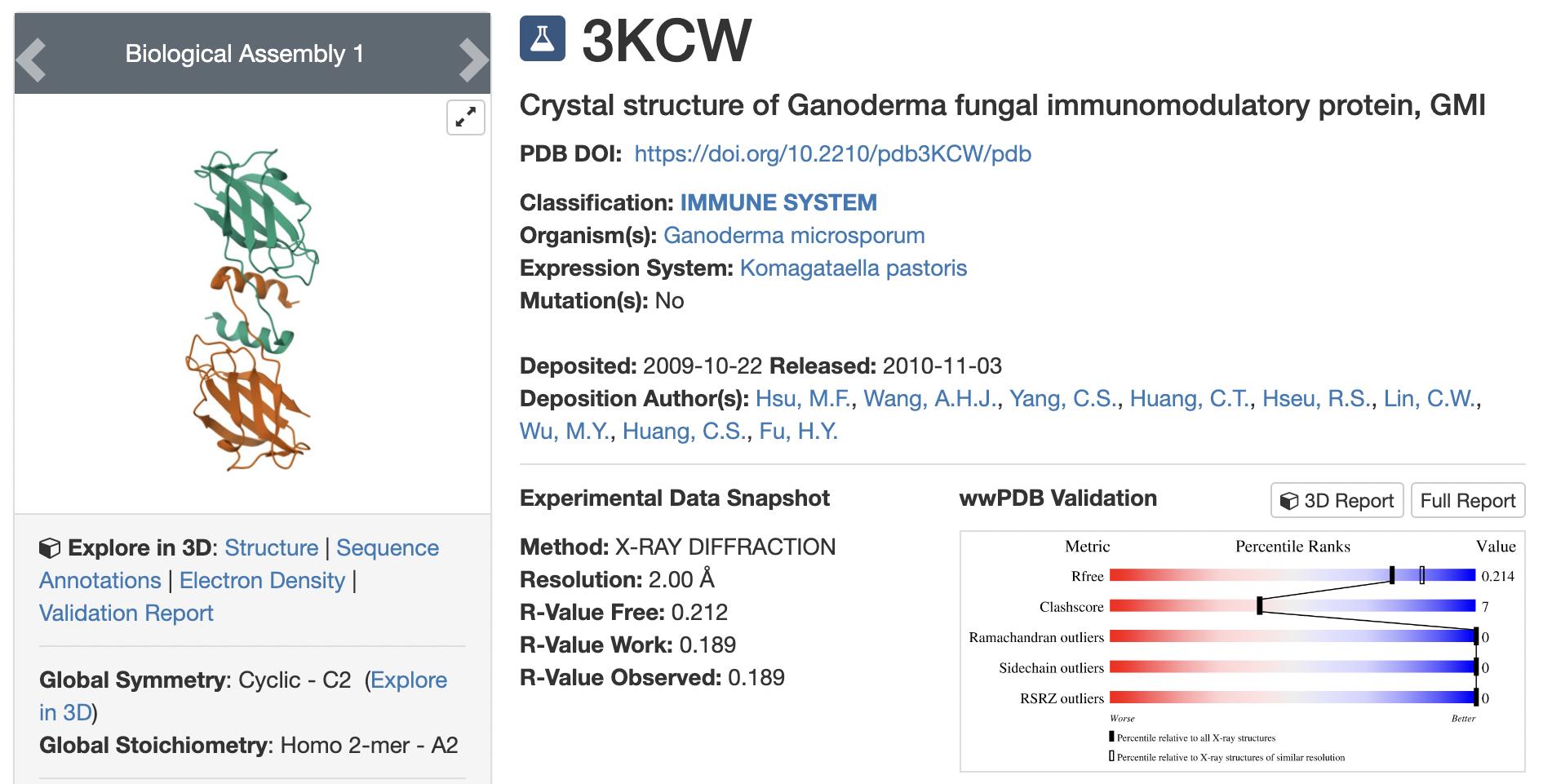Expand the structure image to fullscreen
Screen dimensions: 1543x784
point(466,117)
